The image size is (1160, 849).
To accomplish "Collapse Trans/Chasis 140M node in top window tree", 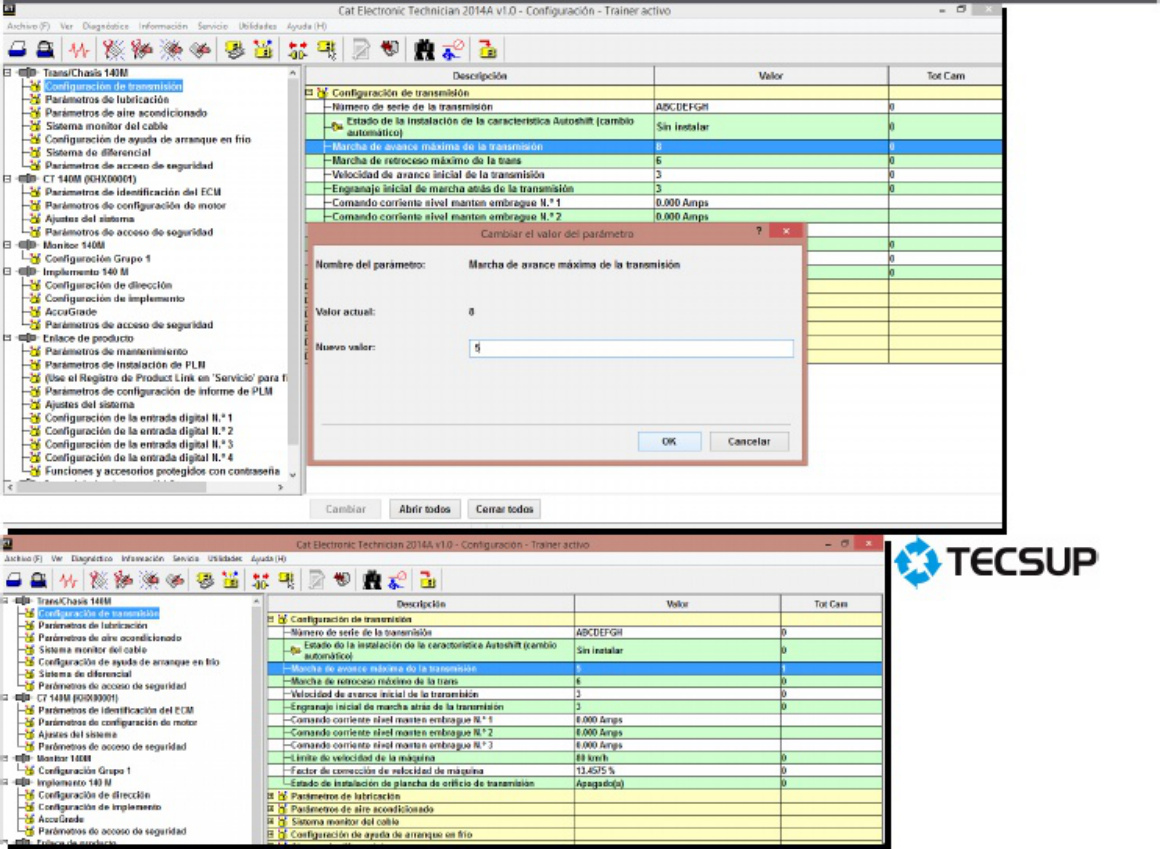I will (x=7, y=72).
